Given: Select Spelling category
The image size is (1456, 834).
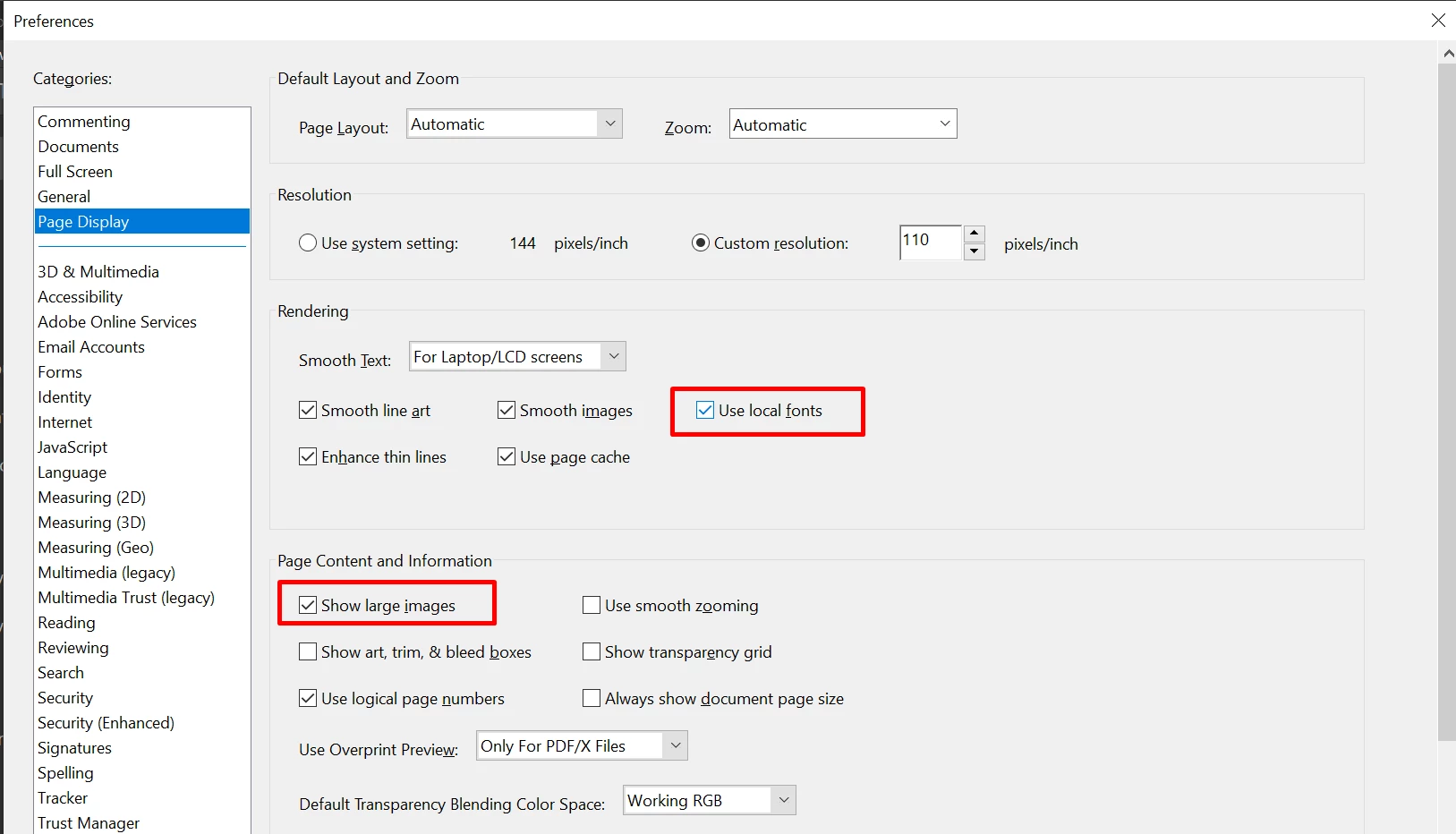Looking at the screenshot, I should coord(141,772).
